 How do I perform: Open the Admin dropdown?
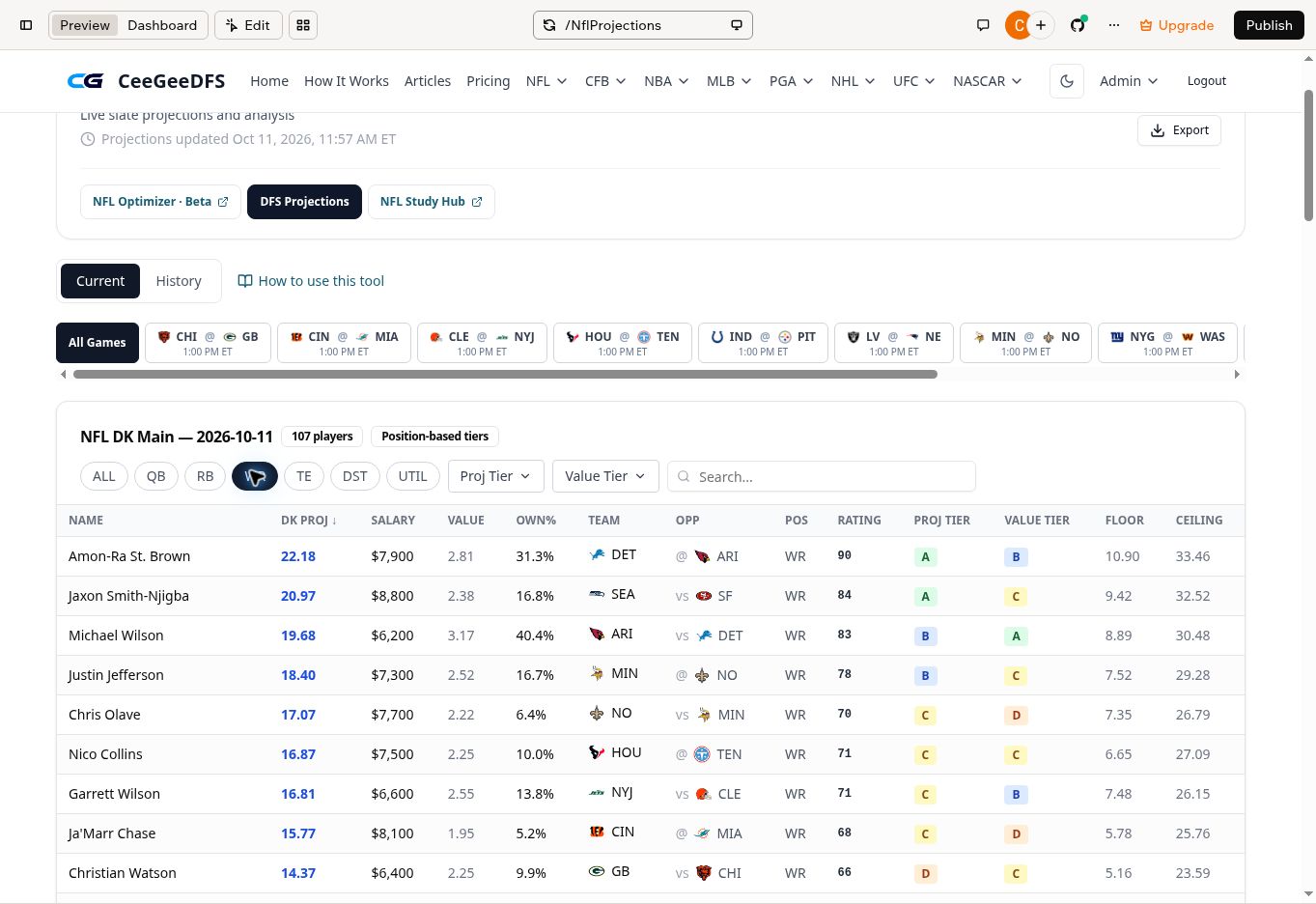1129,81
